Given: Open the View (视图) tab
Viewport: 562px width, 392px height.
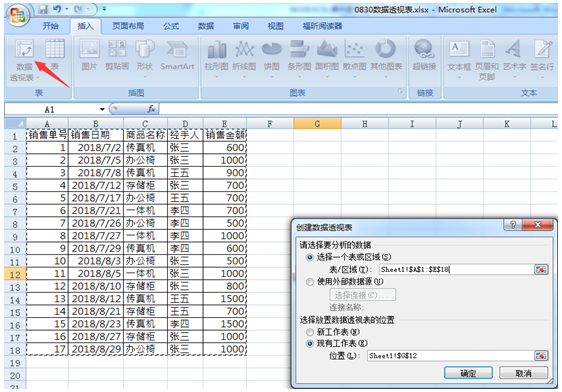Looking at the screenshot, I should click(276, 26).
